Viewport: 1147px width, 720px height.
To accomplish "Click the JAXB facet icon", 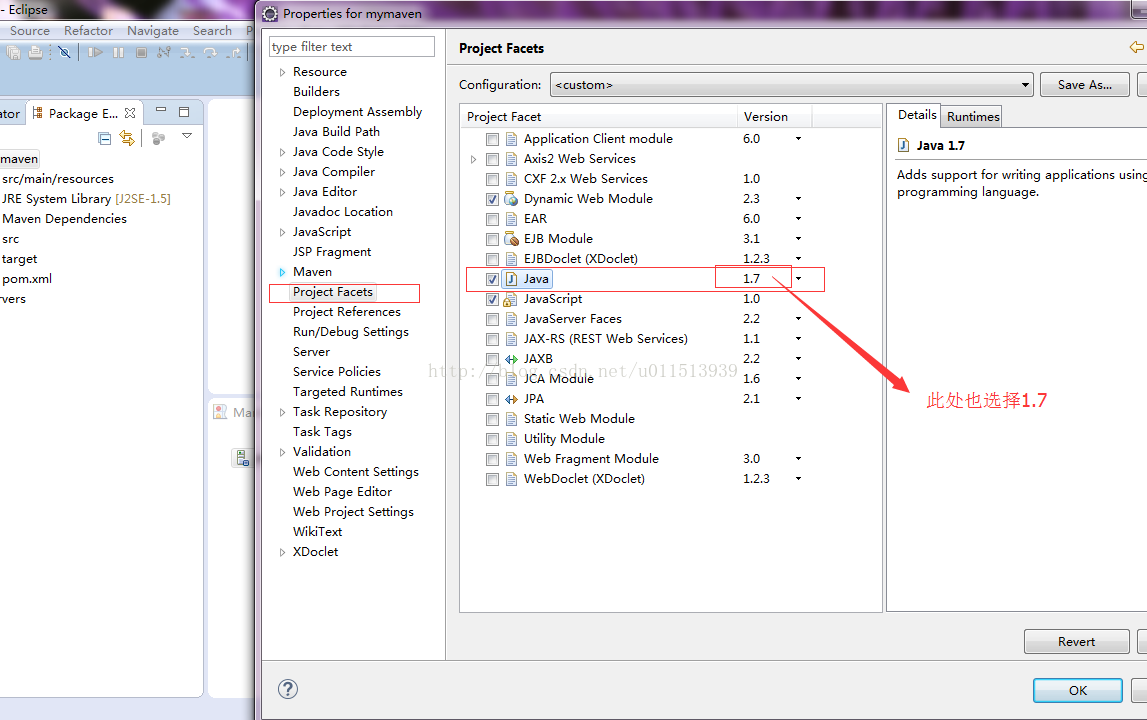I will click(511, 359).
